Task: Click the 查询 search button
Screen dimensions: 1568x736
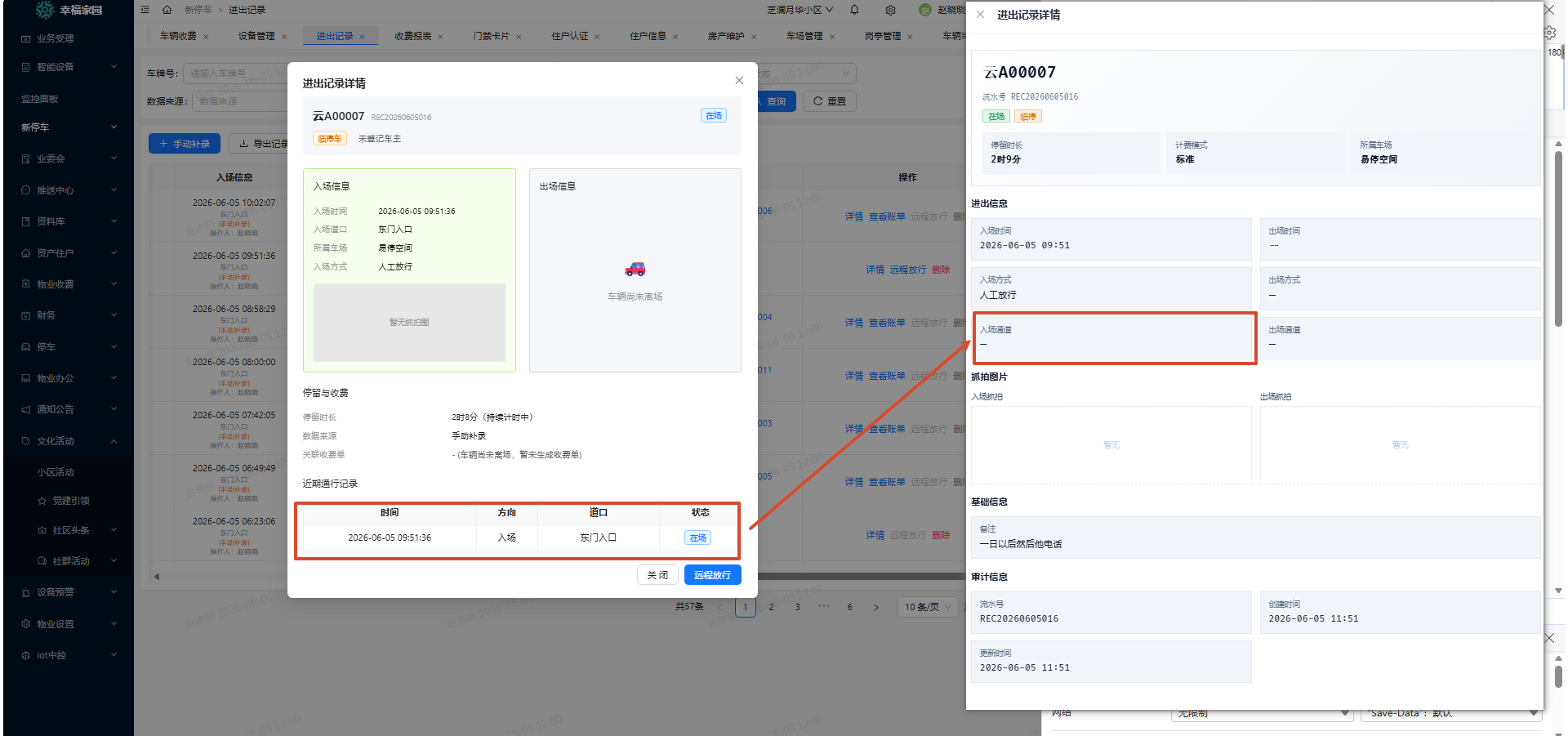Action: pyautogui.click(x=776, y=101)
